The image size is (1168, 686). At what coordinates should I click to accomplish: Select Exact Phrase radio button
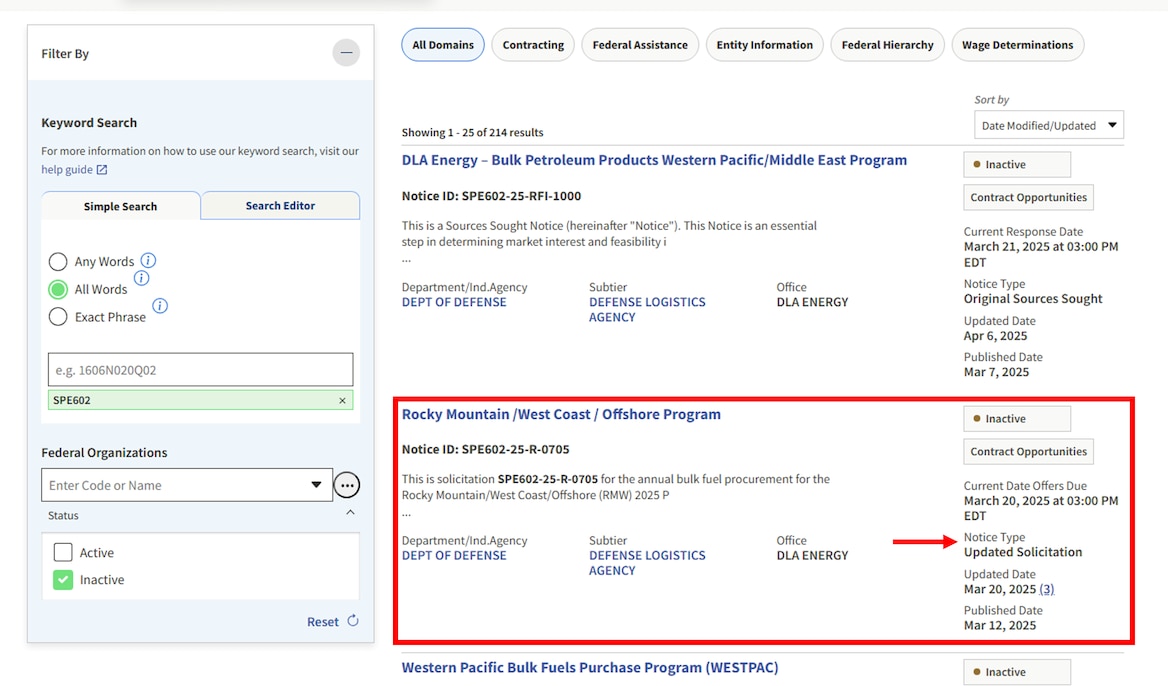pyautogui.click(x=58, y=317)
